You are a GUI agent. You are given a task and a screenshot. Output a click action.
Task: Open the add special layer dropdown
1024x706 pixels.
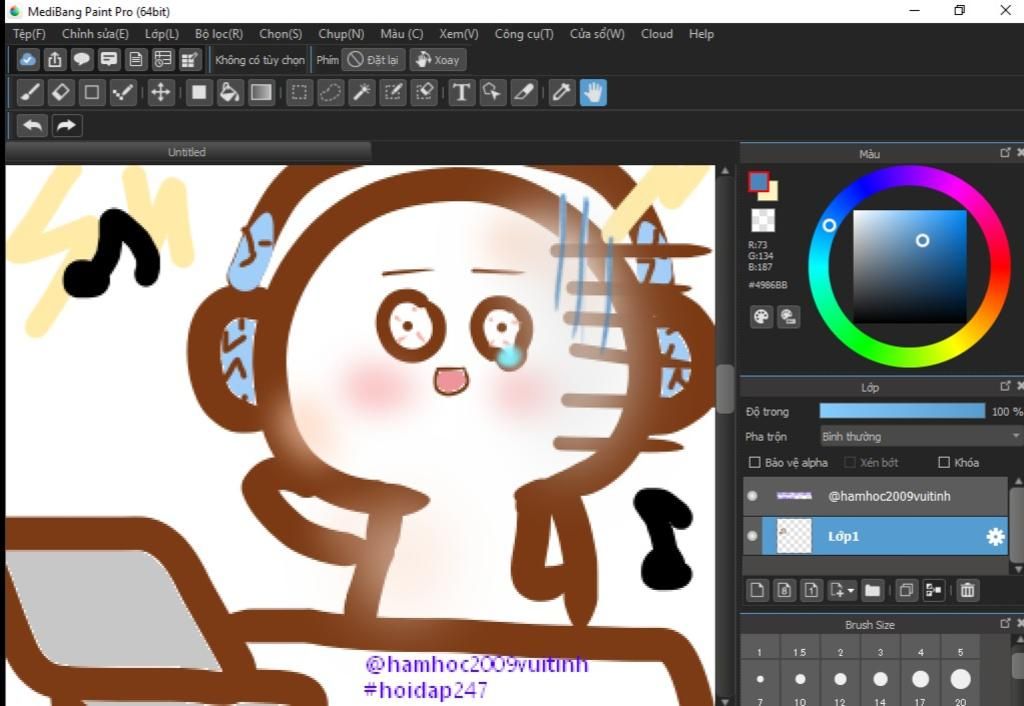pos(842,590)
